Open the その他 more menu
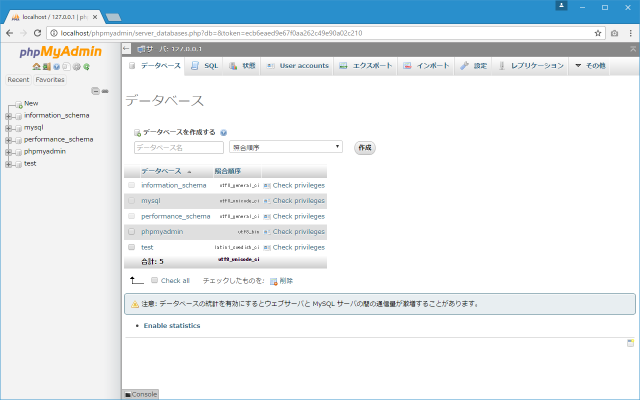This screenshot has height=400, width=640. click(x=590, y=66)
